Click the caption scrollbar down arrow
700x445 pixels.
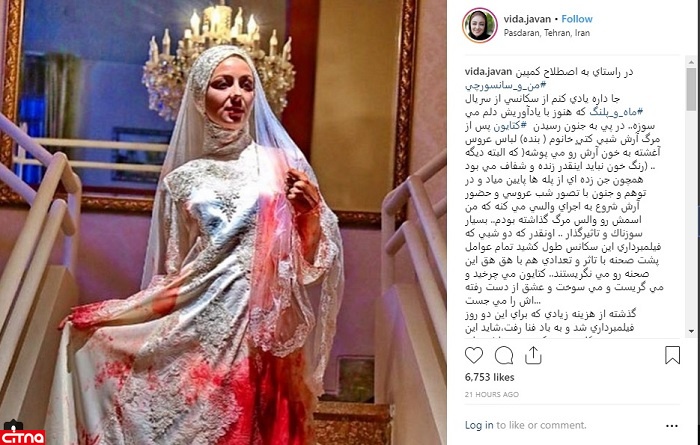tap(691, 331)
